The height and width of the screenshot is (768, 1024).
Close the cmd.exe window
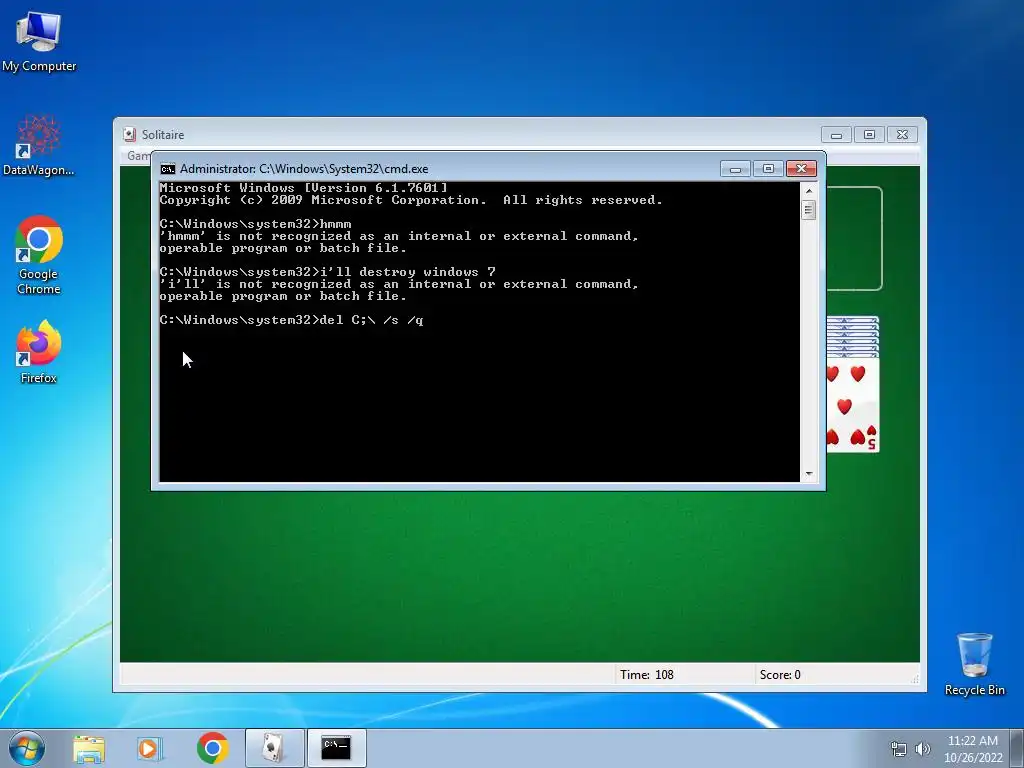(x=801, y=169)
